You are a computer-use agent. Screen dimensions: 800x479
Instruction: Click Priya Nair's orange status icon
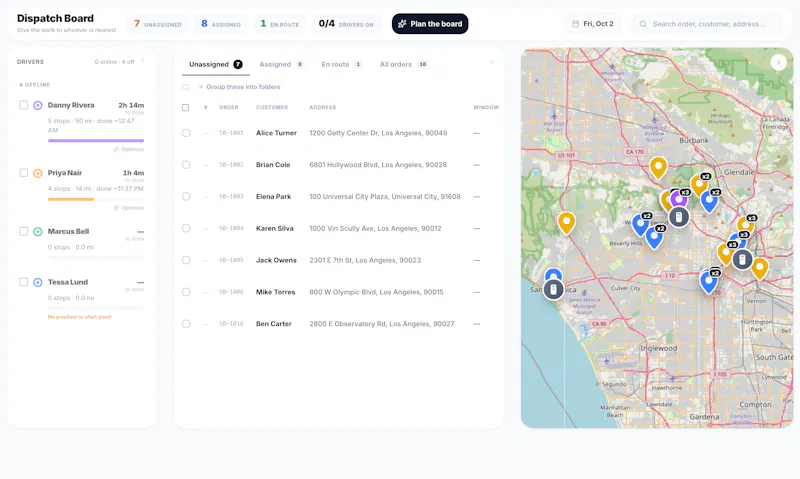tap(38, 173)
